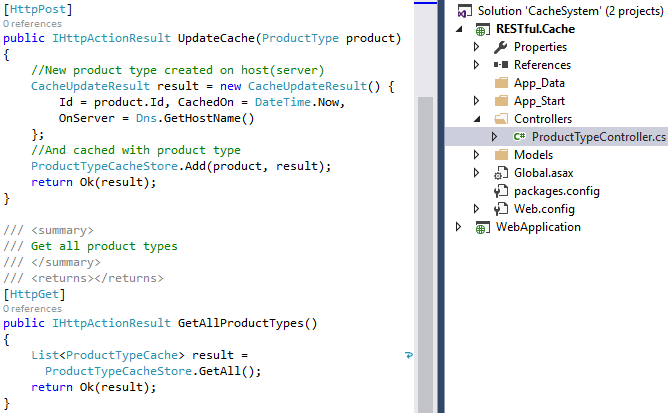The width and height of the screenshot is (668, 413).
Task: Click the '//New product type created' comment
Action: (178, 70)
